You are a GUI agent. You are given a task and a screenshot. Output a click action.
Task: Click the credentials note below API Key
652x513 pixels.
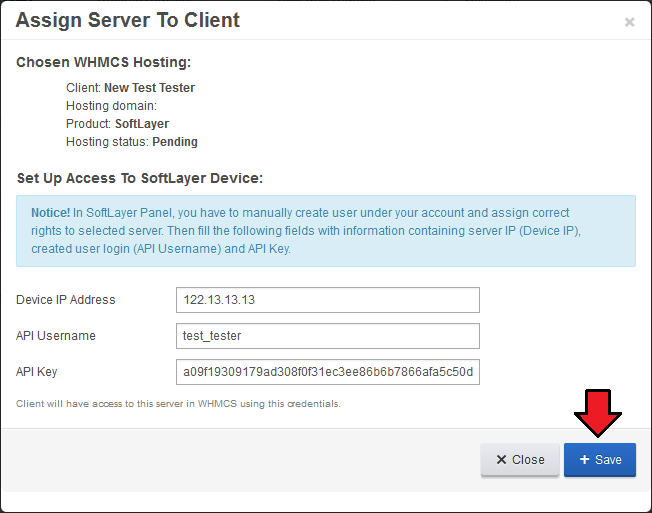pos(178,404)
